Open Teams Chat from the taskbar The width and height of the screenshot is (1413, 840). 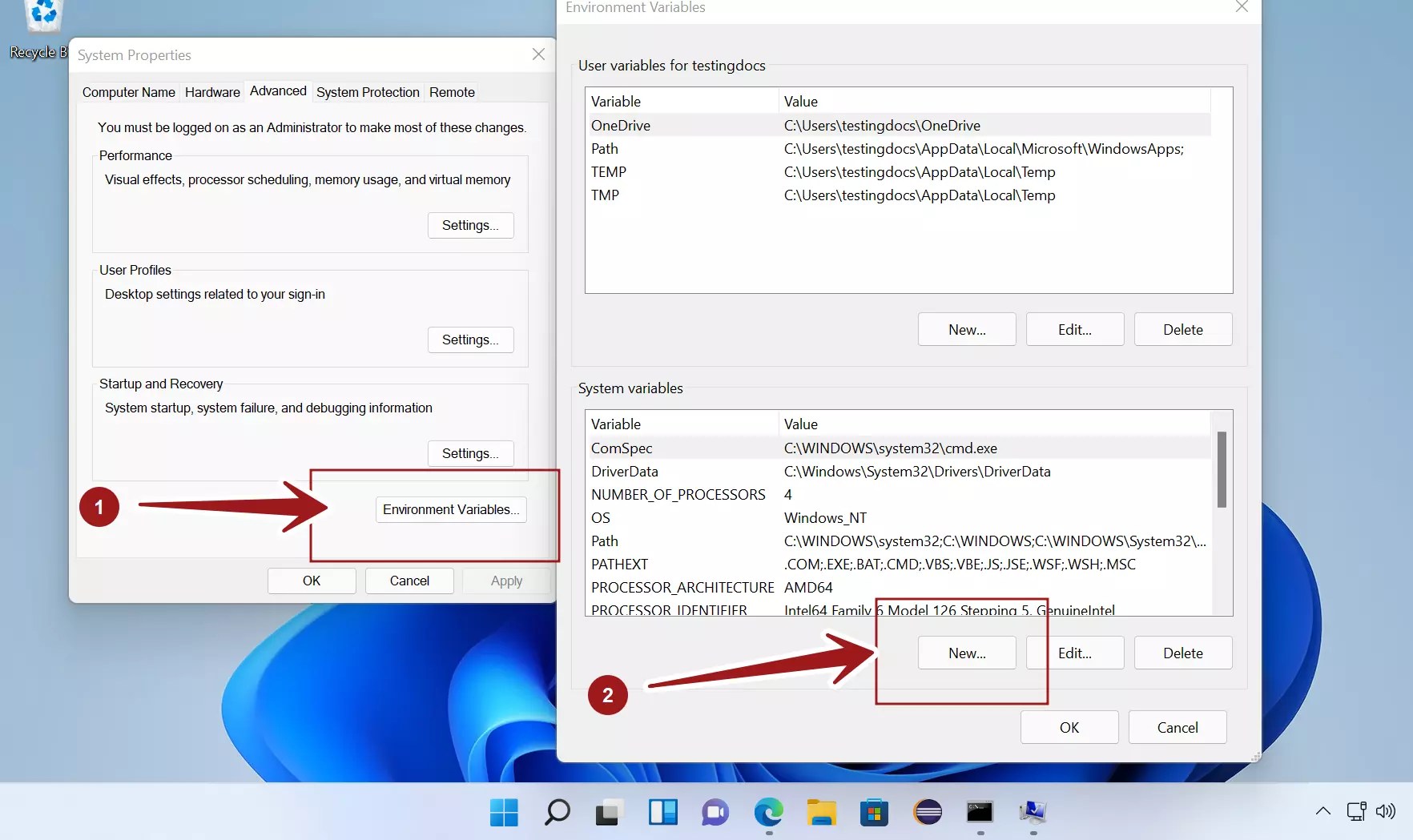[714, 812]
